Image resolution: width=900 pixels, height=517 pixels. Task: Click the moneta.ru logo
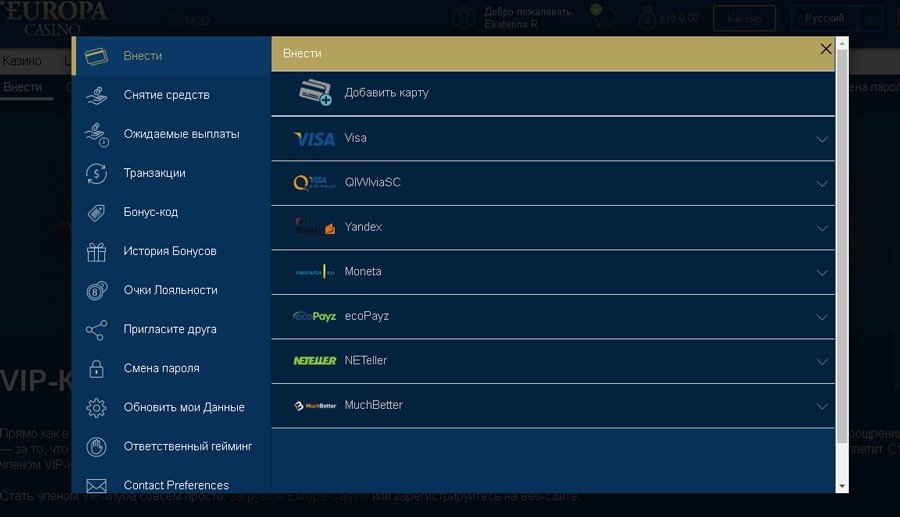coord(315,272)
